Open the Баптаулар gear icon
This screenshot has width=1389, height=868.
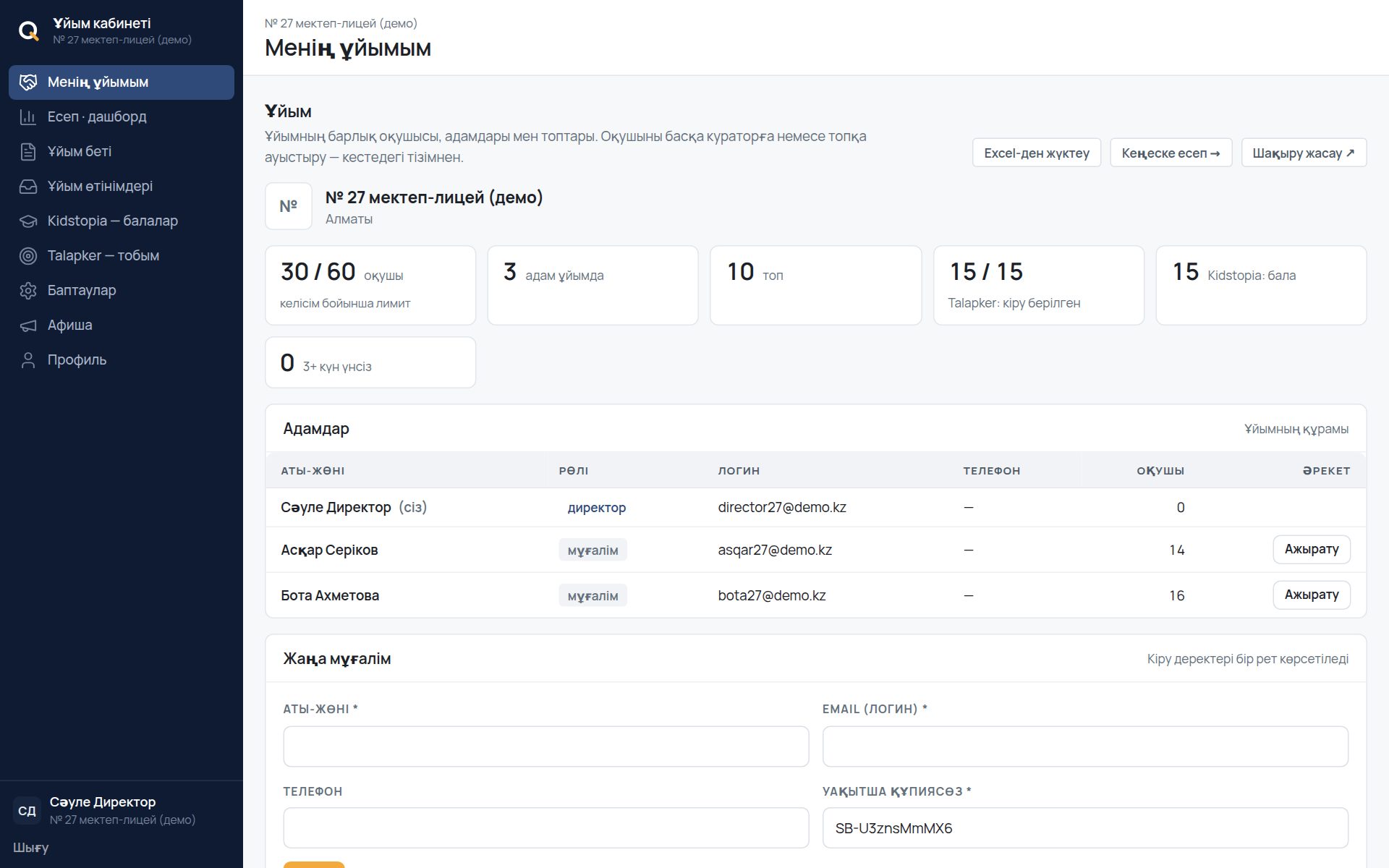tap(28, 291)
